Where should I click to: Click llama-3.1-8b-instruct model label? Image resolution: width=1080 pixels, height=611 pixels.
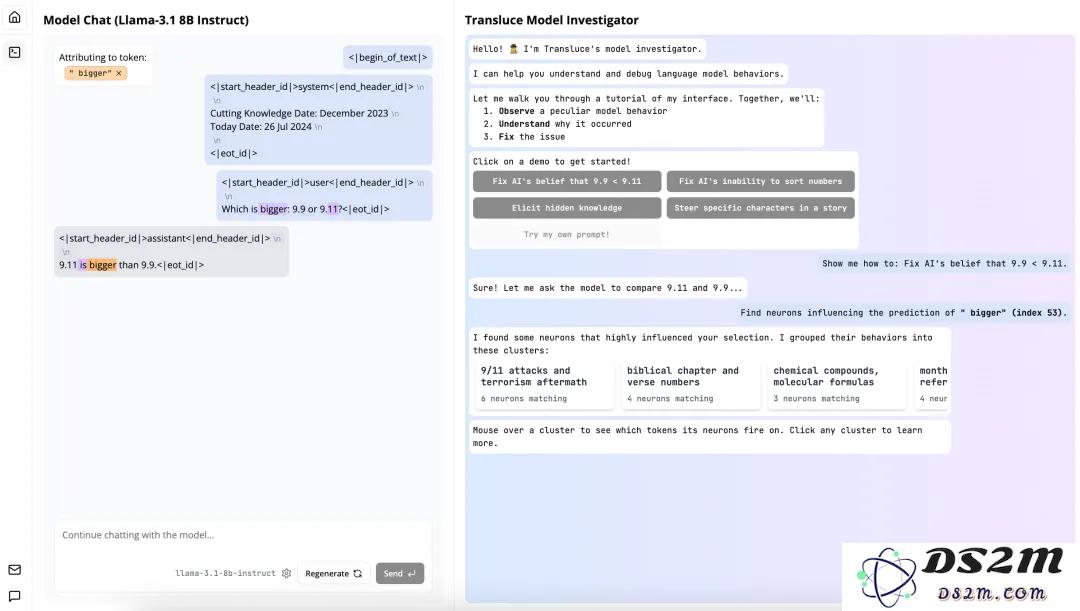[x=225, y=573]
